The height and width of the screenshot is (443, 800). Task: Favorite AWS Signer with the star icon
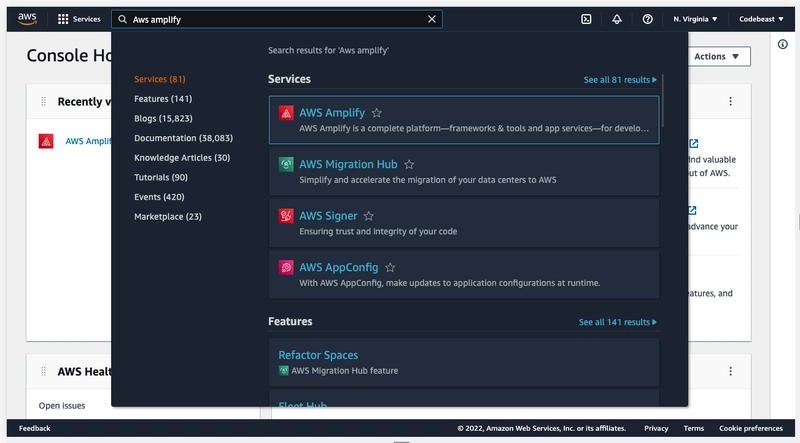coord(368,216)
